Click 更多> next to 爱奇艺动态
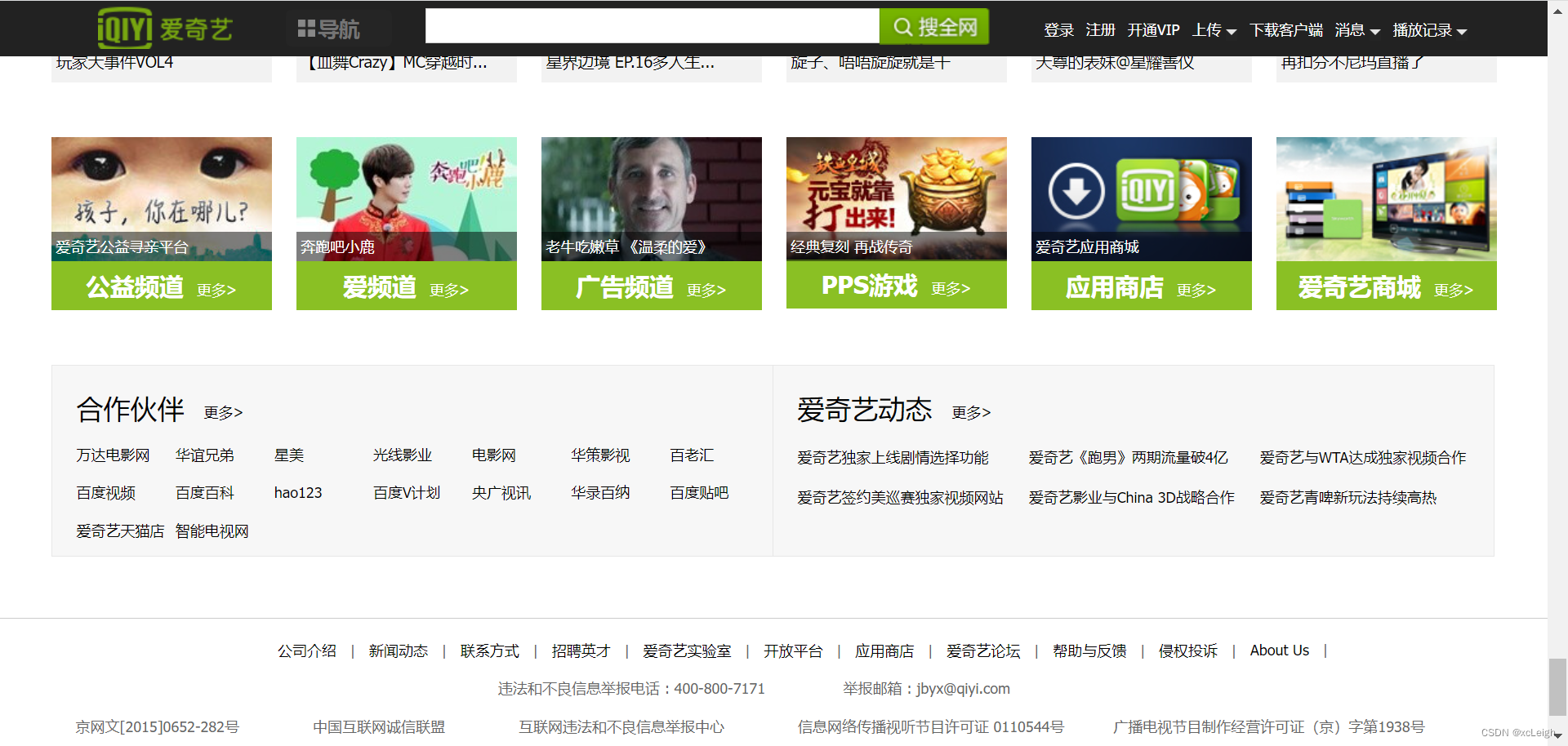This screenshot has height=746, width=1568. 972,412
